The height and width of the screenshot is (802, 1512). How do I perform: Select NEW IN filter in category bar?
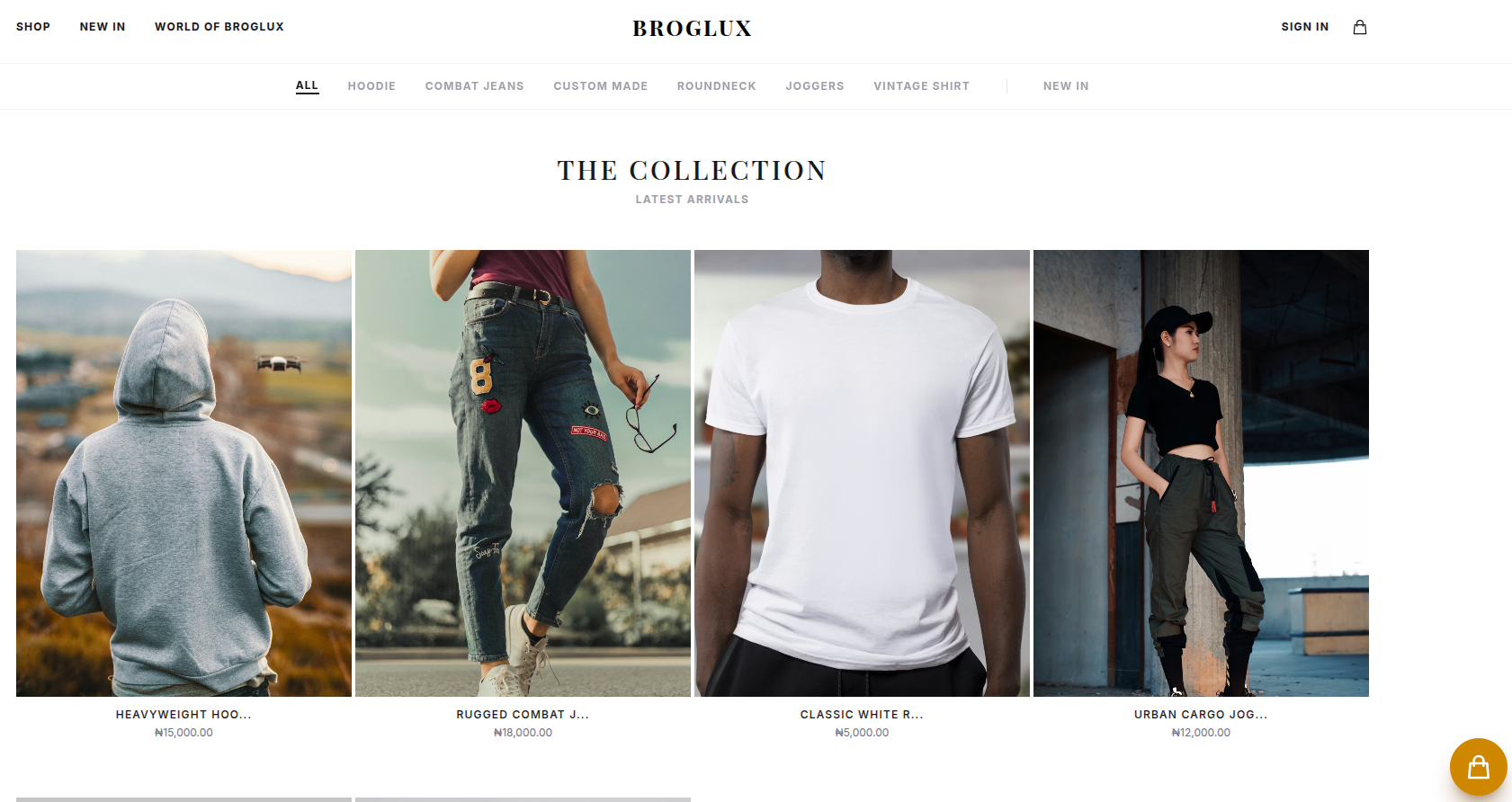[1066, 86]
